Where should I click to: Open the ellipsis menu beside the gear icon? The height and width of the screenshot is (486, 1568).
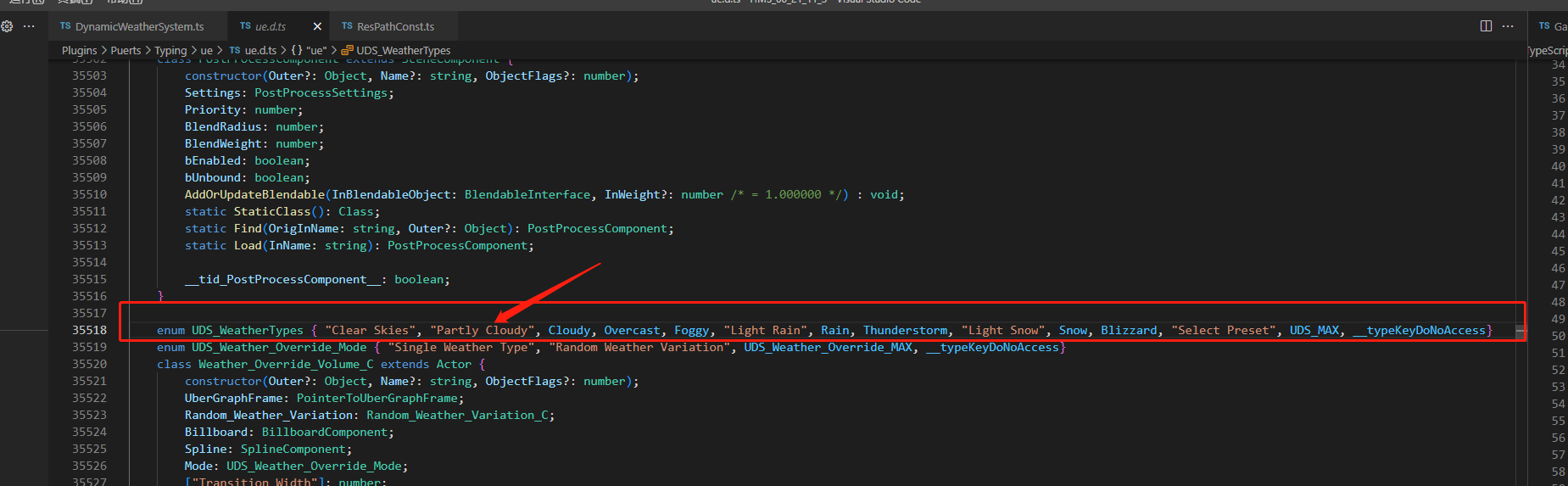pos(29,26)
